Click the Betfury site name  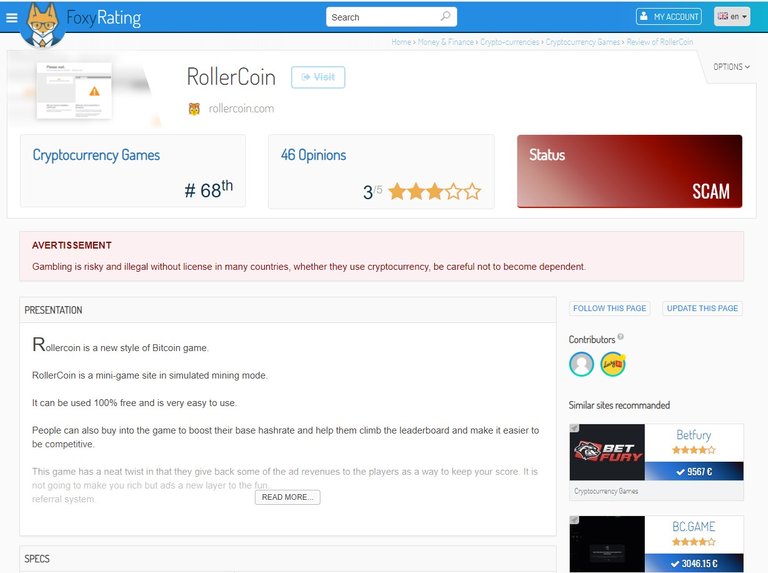(694, 435)
